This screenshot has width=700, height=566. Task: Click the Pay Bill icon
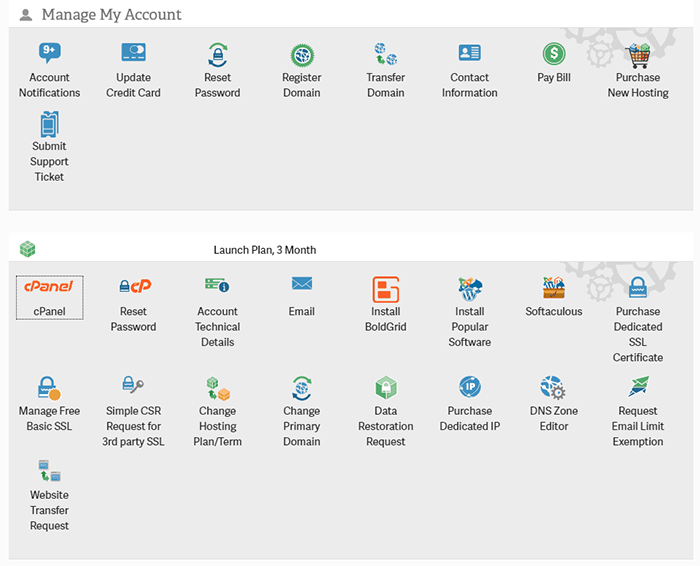pyautogui.click(x=553, y=54)
